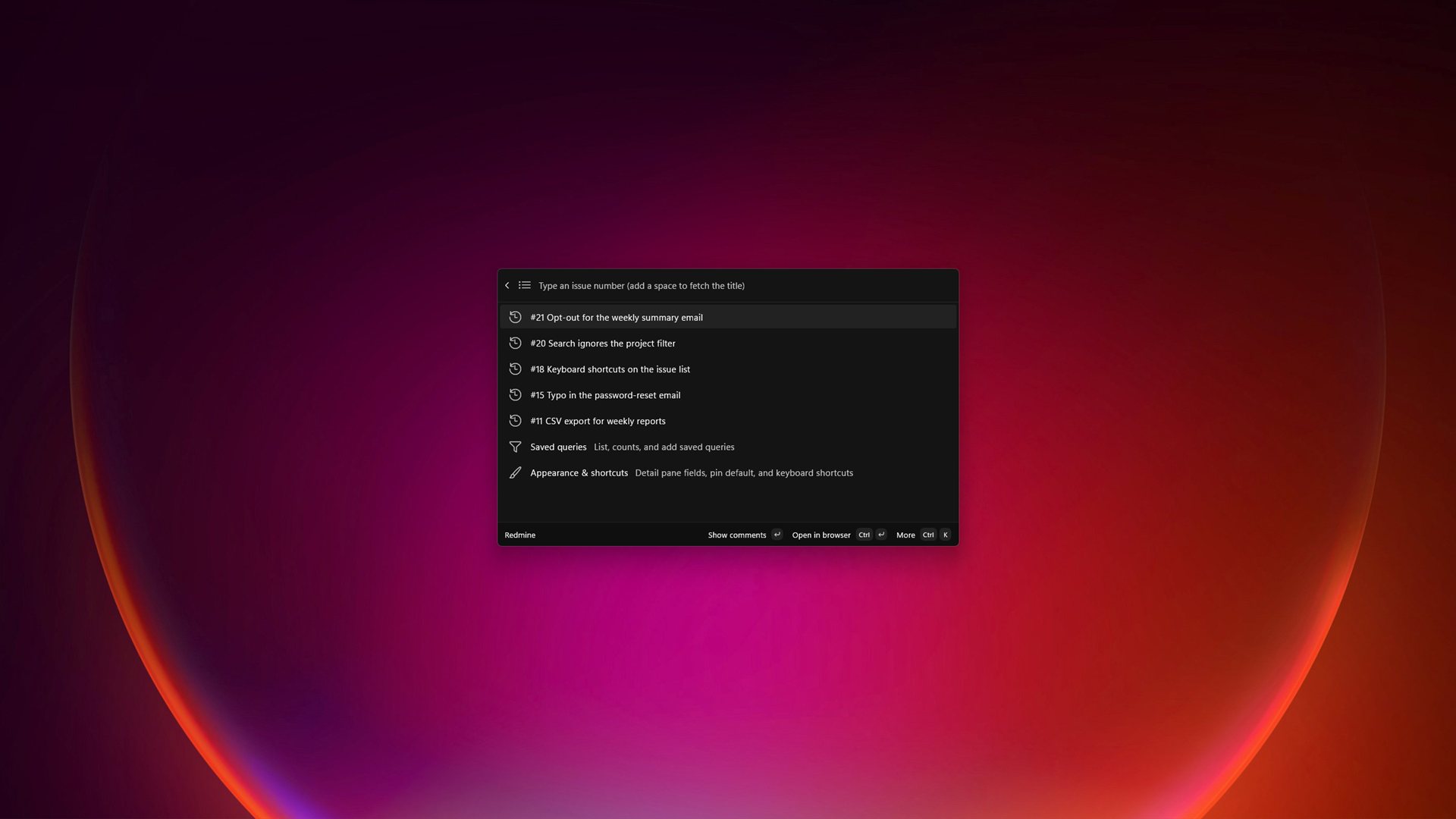
Task: Click the Enter key badge beside Show comments
Action: 777,535
